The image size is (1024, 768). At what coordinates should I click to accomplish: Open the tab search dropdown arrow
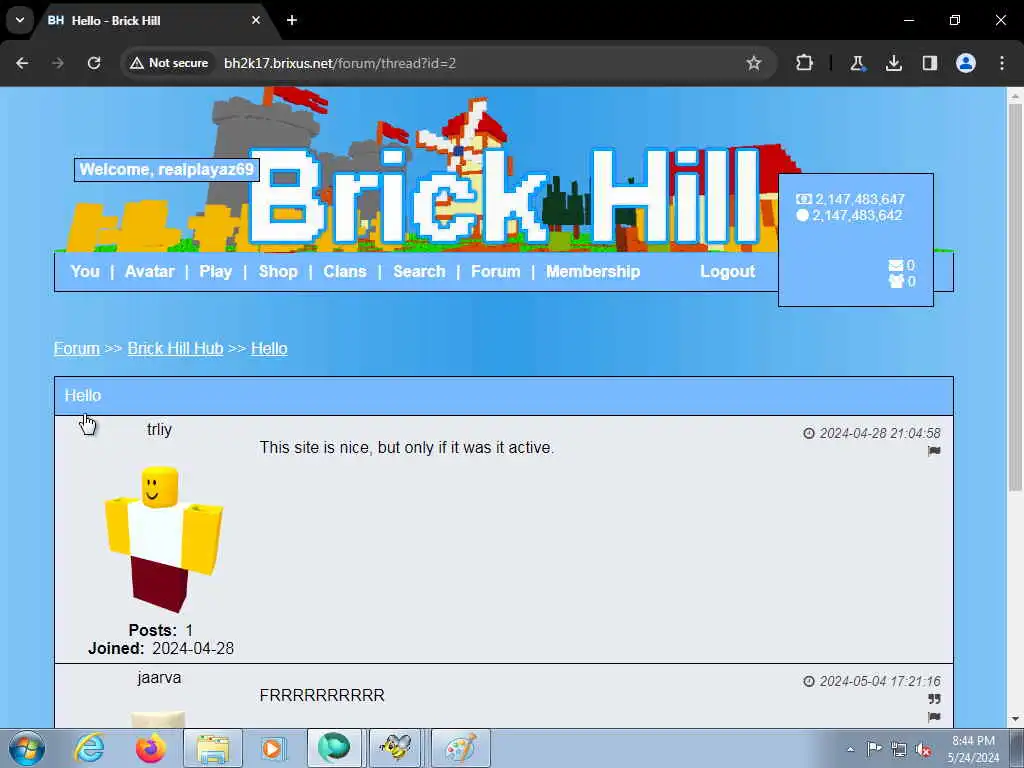click(20, 20)
